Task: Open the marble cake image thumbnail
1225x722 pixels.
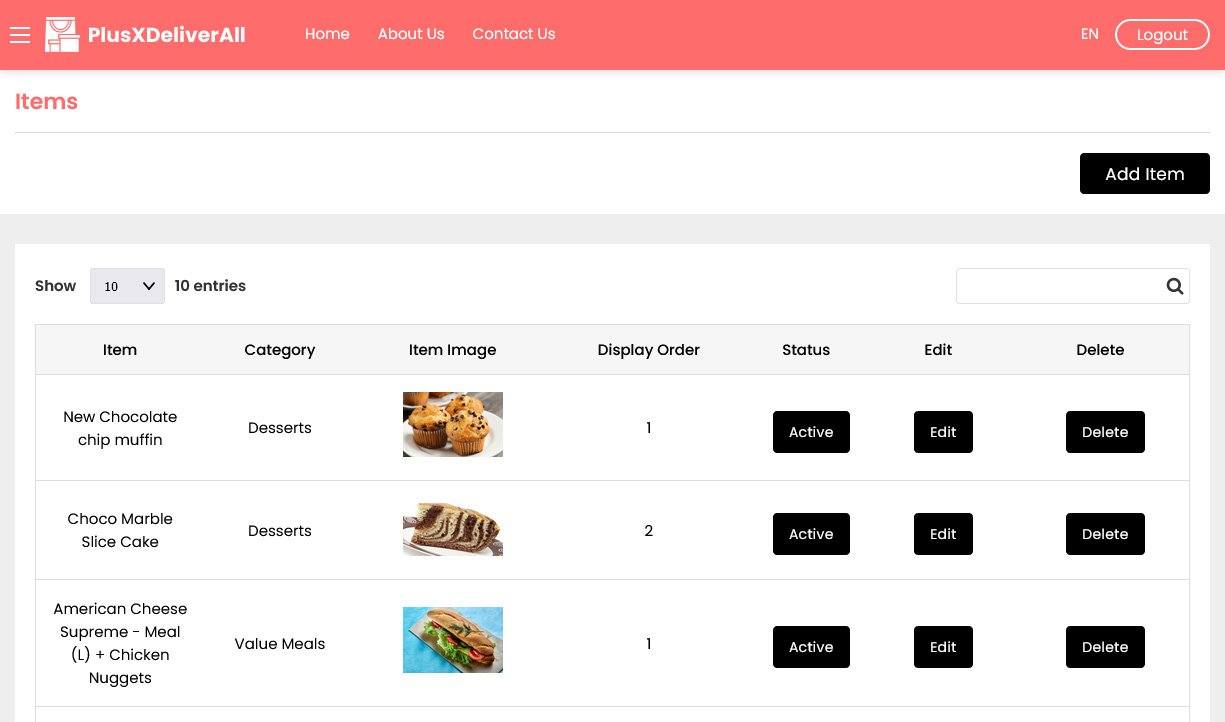Action: click(x=453, y=529)
